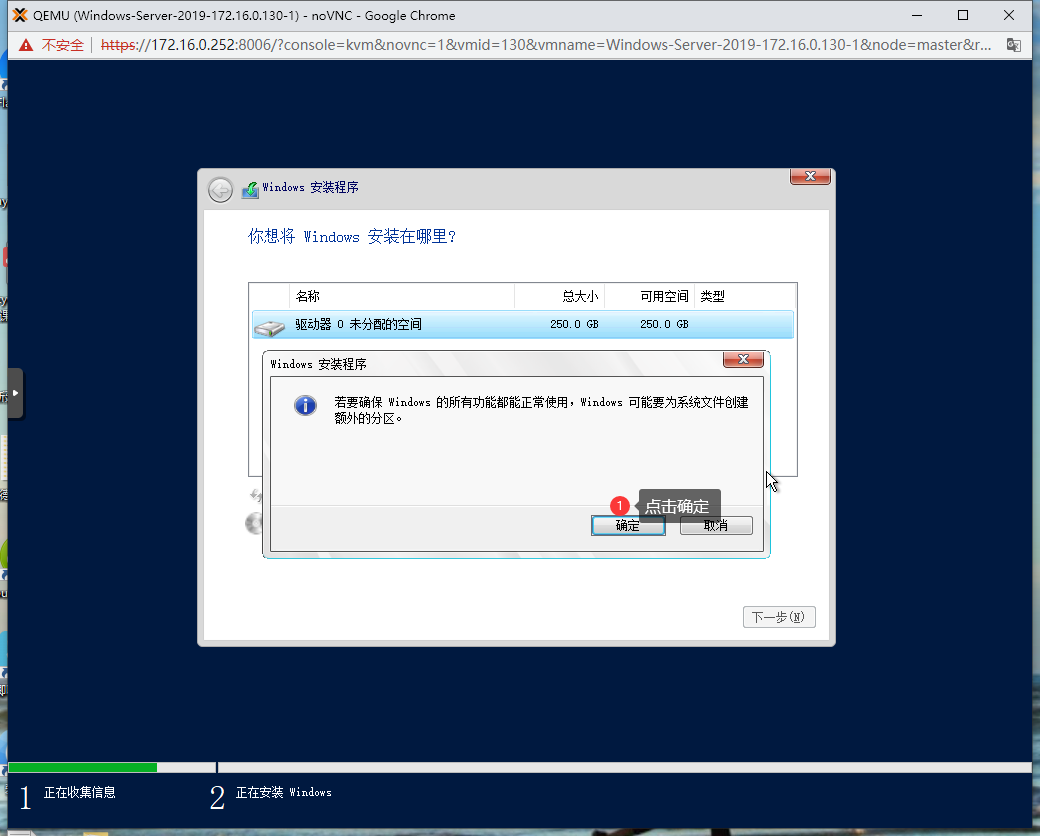Minimize the Chrome noVNC window
This screenshot has height=836, width=1040.
[x=917, y=15]
